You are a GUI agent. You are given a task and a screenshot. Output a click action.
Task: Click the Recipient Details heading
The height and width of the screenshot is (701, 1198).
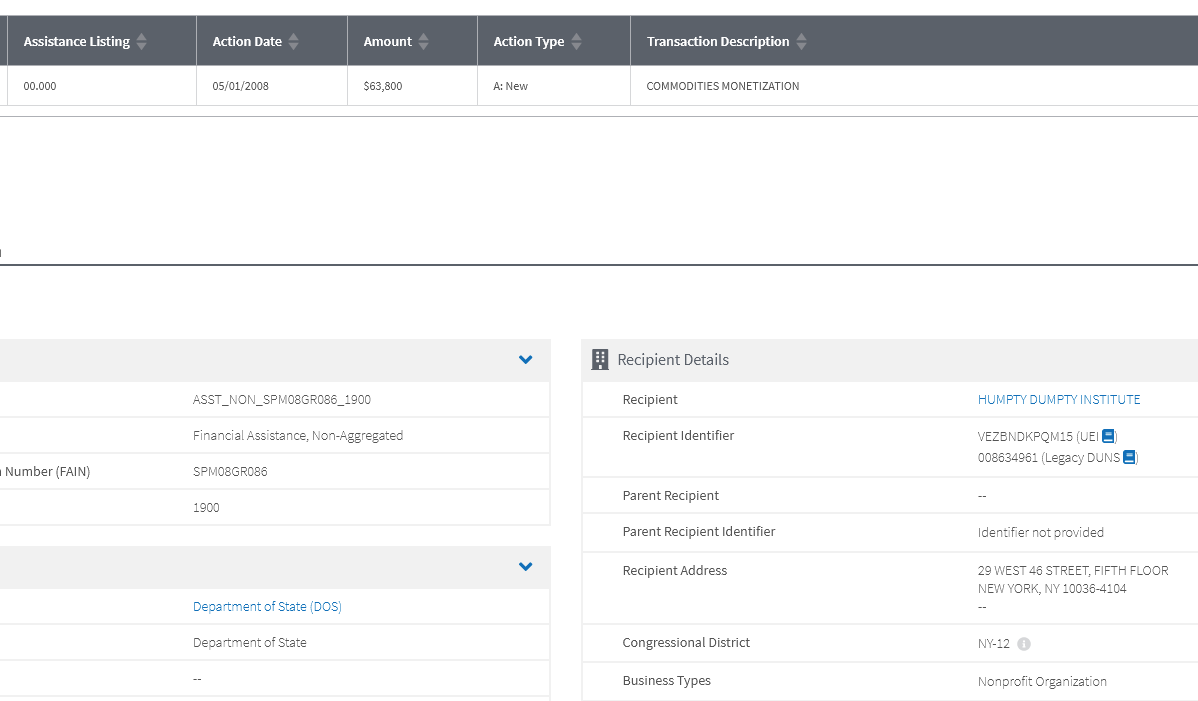point(673,360)
